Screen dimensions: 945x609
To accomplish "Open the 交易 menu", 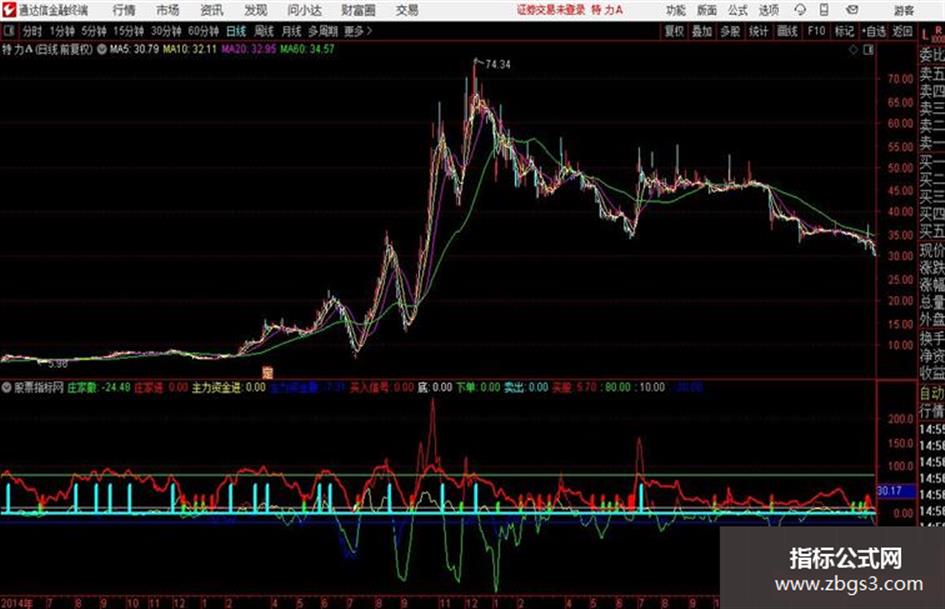I will coord(407,10).
